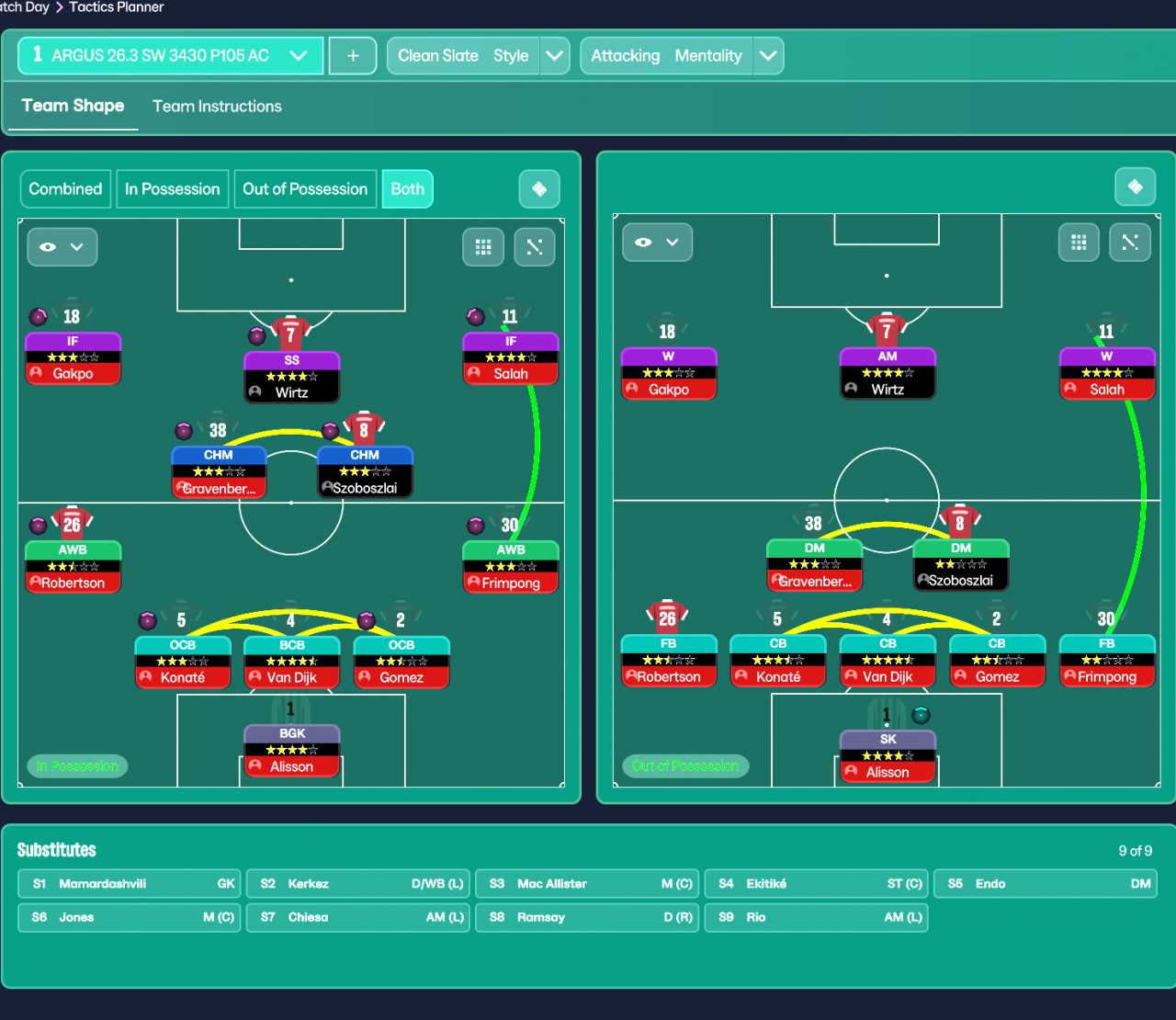Select substitute S1 Mamardashvili

tap(129, 883)
